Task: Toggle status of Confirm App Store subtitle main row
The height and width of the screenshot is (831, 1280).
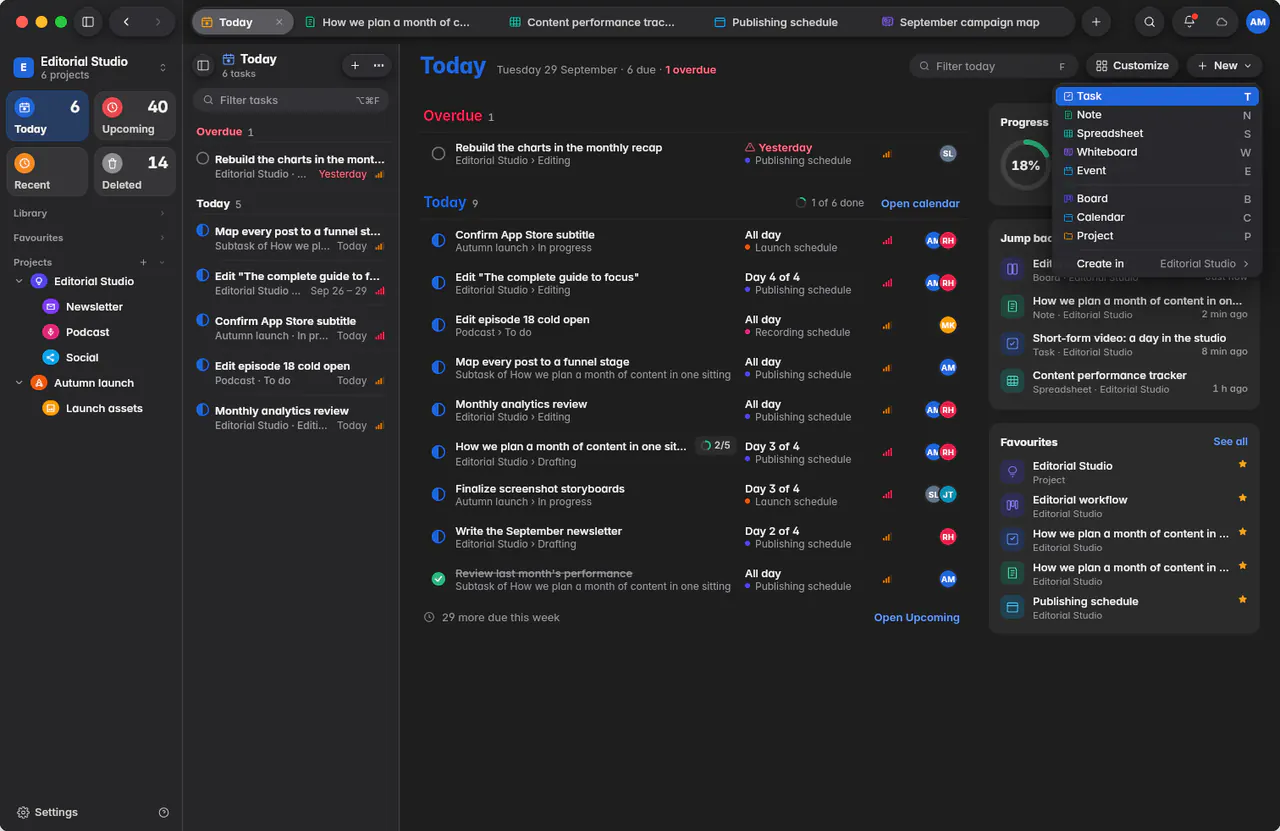Action: tap(438, 241)
